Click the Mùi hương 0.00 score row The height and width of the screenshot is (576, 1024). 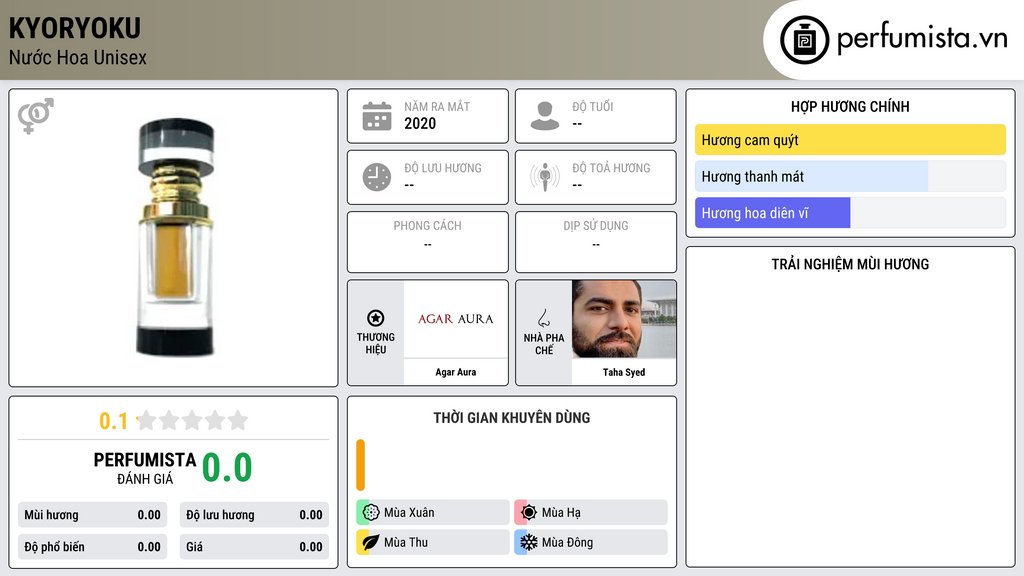click(92, 515)
